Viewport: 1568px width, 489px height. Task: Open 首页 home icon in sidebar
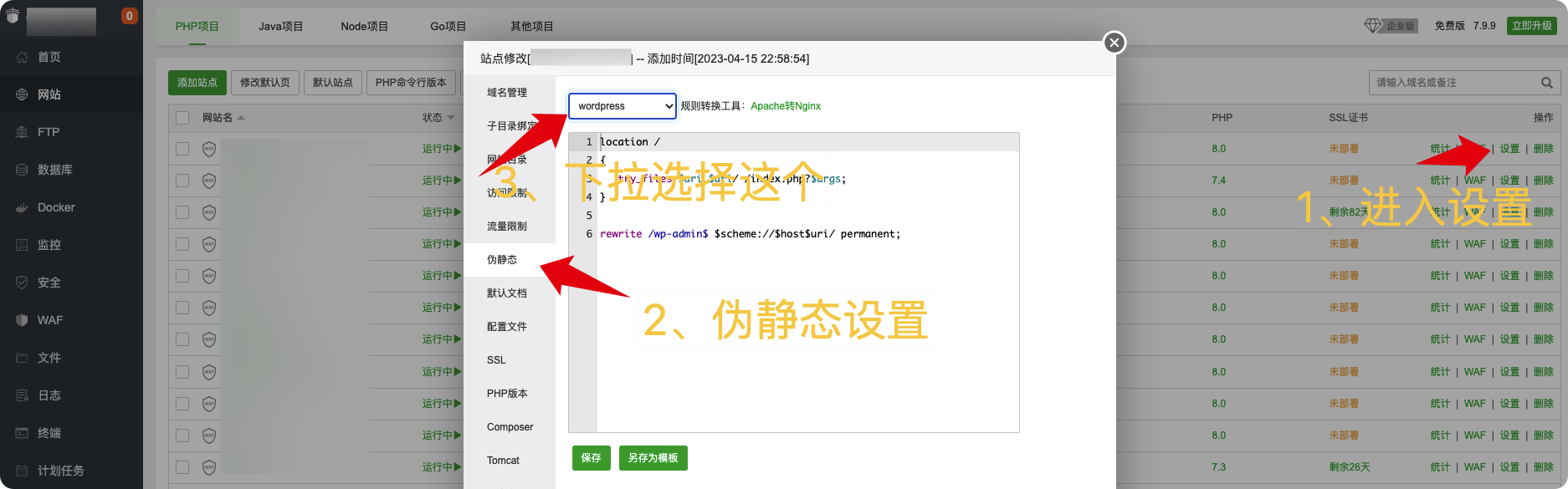point(22,57)
